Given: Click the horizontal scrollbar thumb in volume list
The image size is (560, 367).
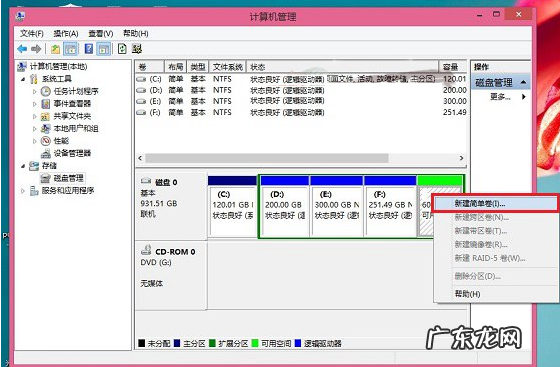Looking at the screenshot, I should tap(267, 158).
